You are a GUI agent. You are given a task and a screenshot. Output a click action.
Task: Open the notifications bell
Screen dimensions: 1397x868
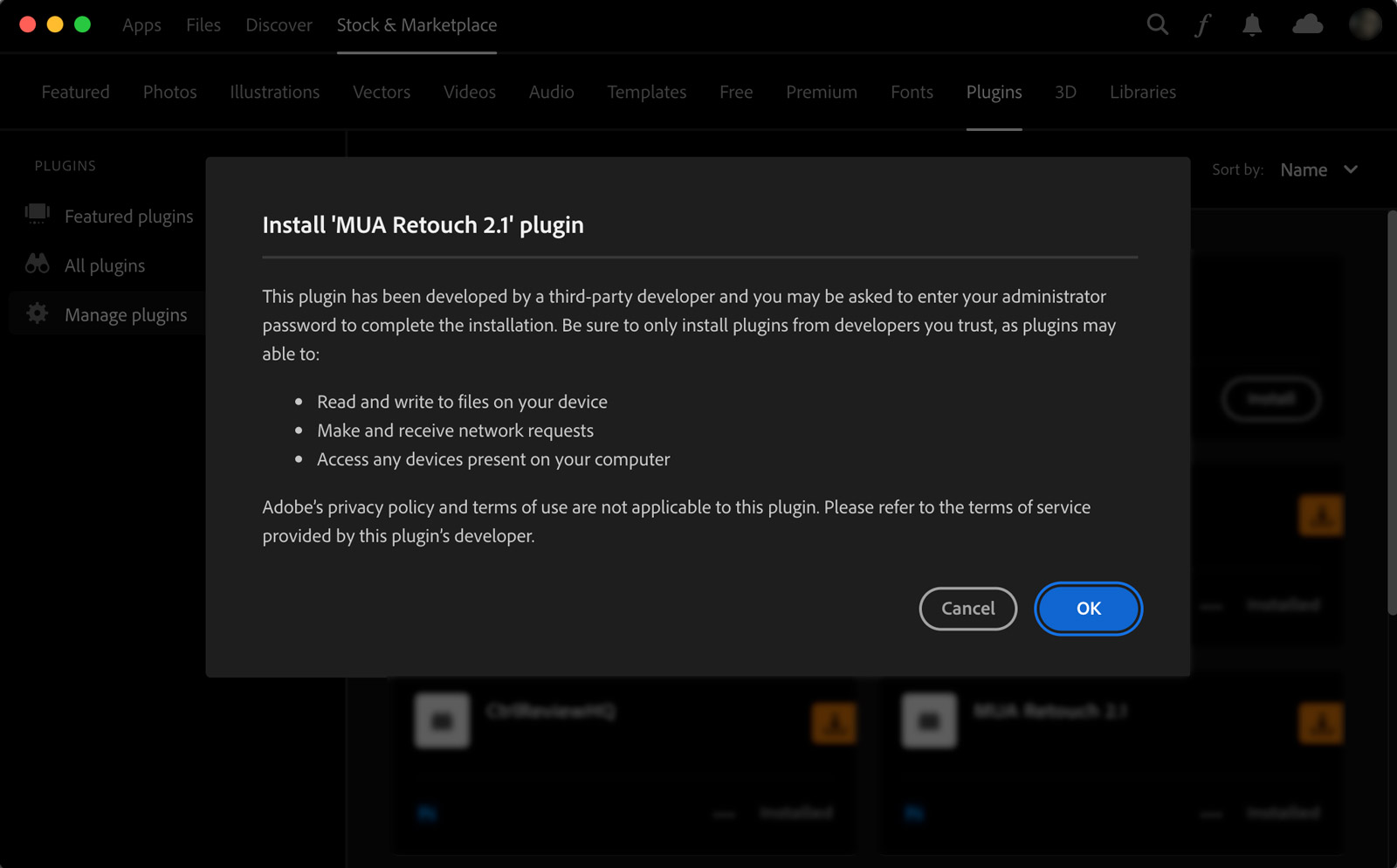click(x=1252, y=25)
